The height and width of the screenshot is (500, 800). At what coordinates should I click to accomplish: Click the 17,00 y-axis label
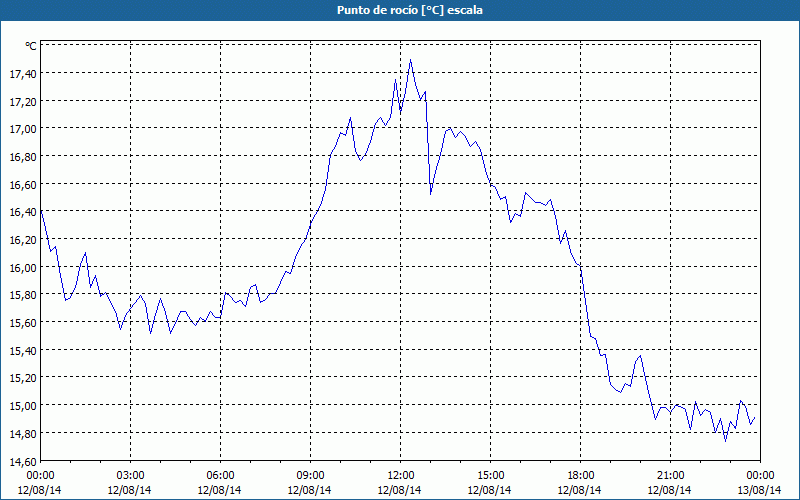(23, 129)
